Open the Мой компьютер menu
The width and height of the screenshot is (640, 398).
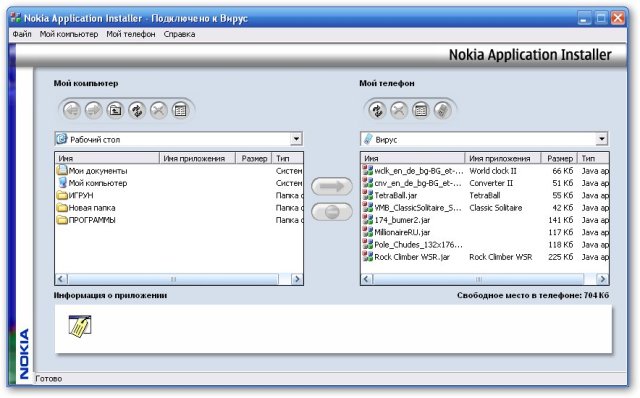(x=69, y=34)
